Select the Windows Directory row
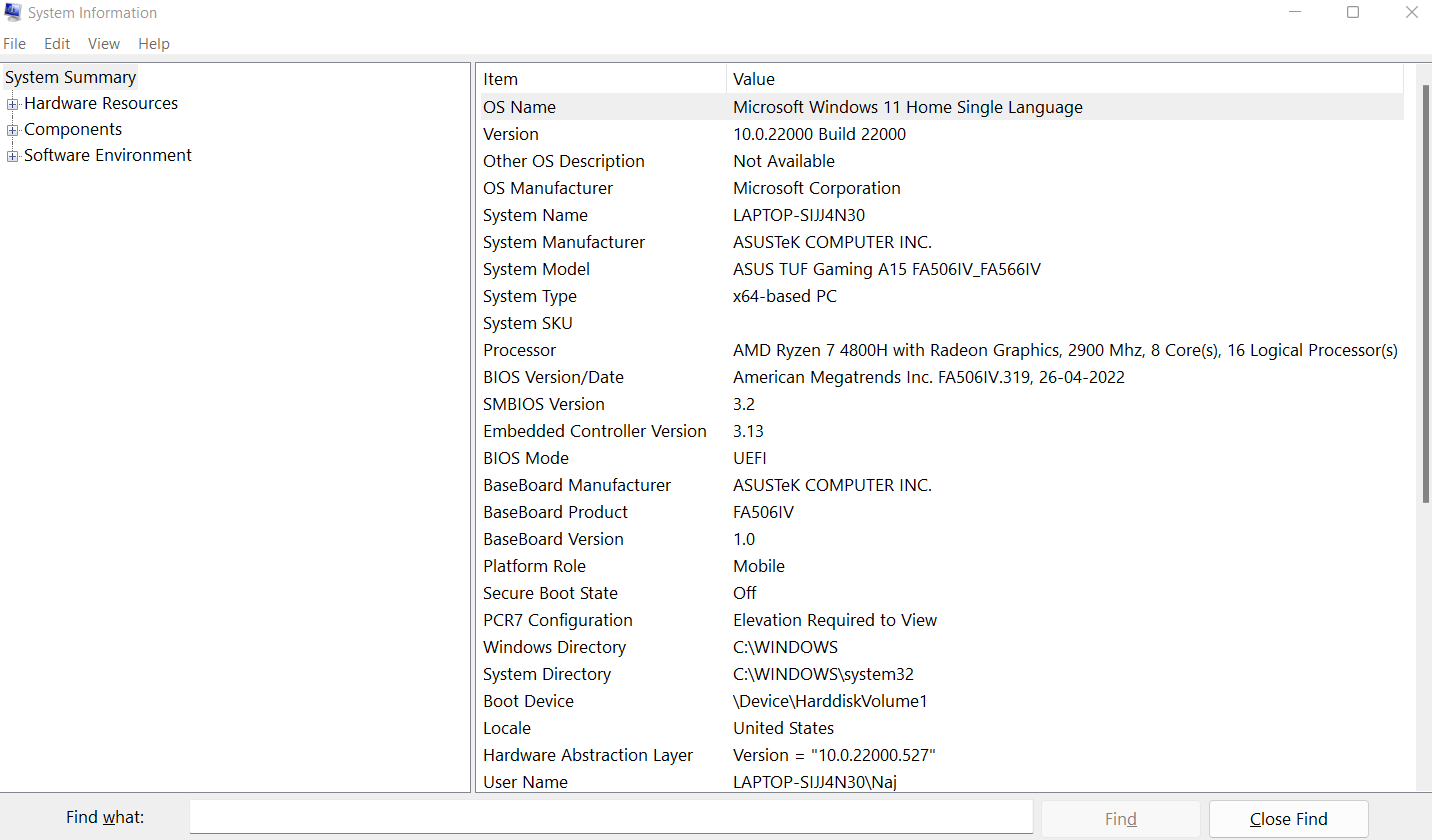This screenshot has width=1432, height=840. click(x=942, y=647)
